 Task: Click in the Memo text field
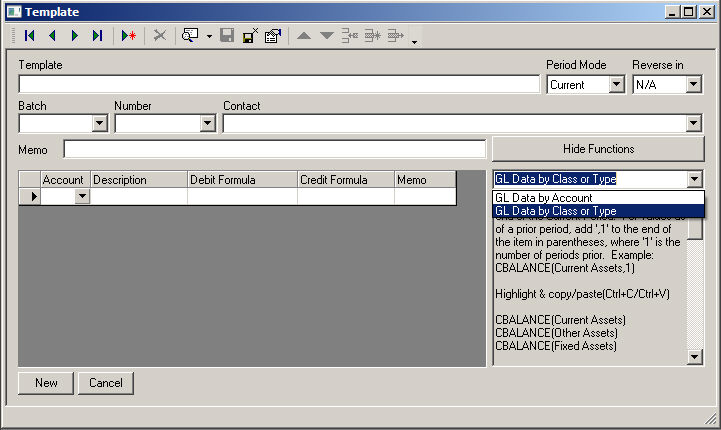[x=275, y=149]
